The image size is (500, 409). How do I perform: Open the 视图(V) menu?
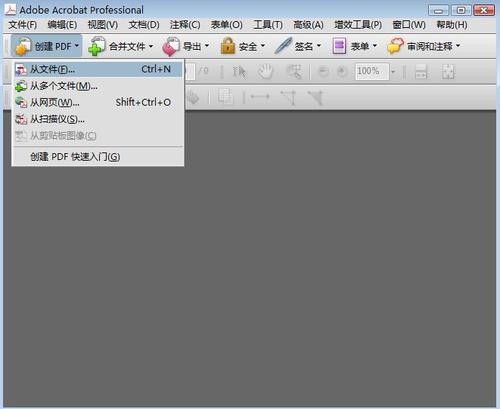(x=103, y=25)
